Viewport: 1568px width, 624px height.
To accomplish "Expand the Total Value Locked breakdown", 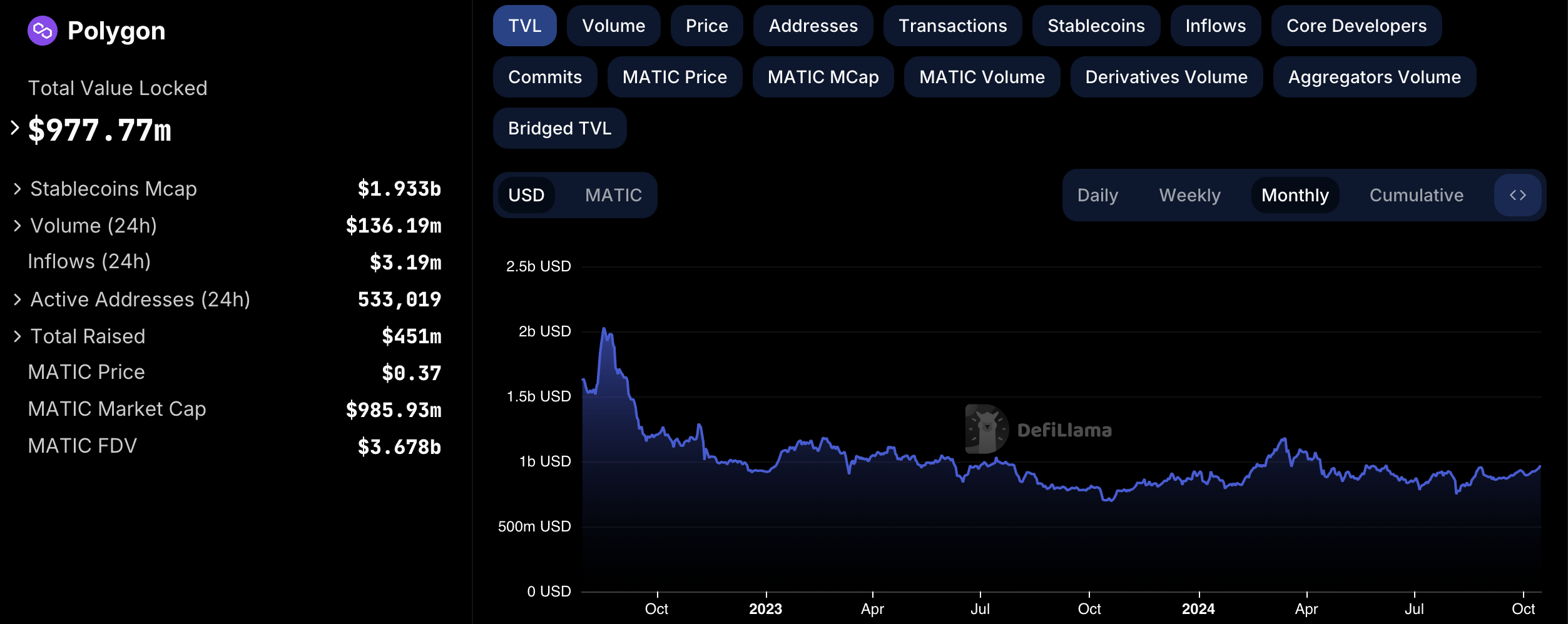I will click(16, 128).
